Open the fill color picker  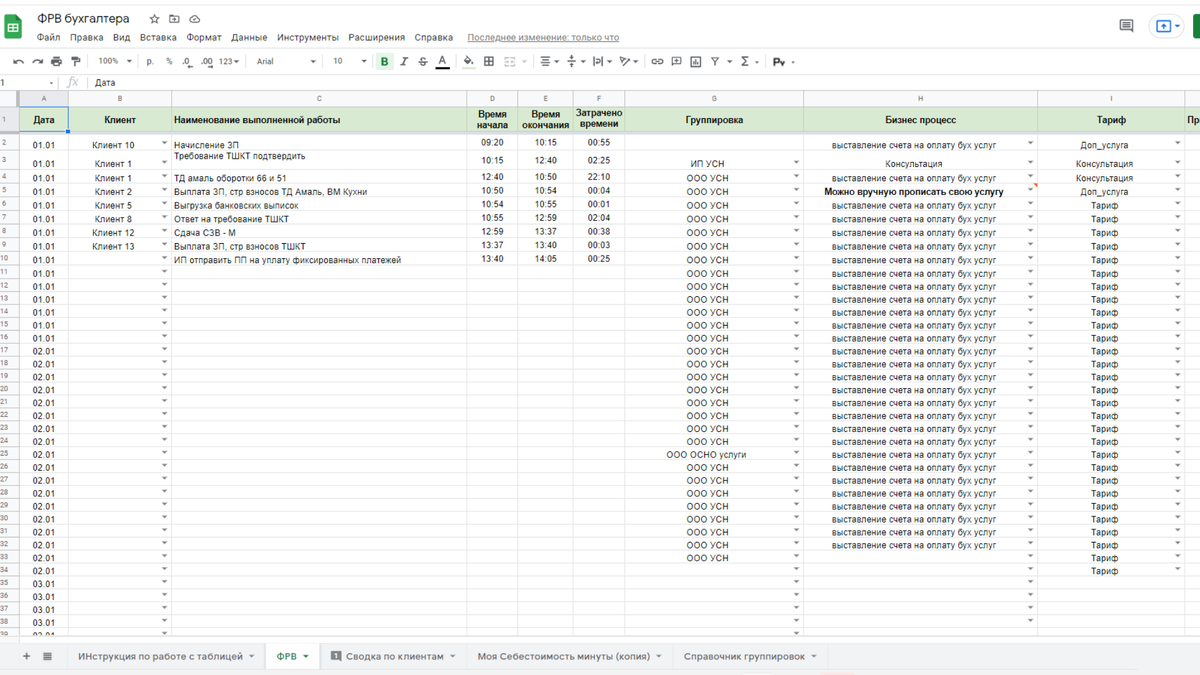(x=468, y=62)
